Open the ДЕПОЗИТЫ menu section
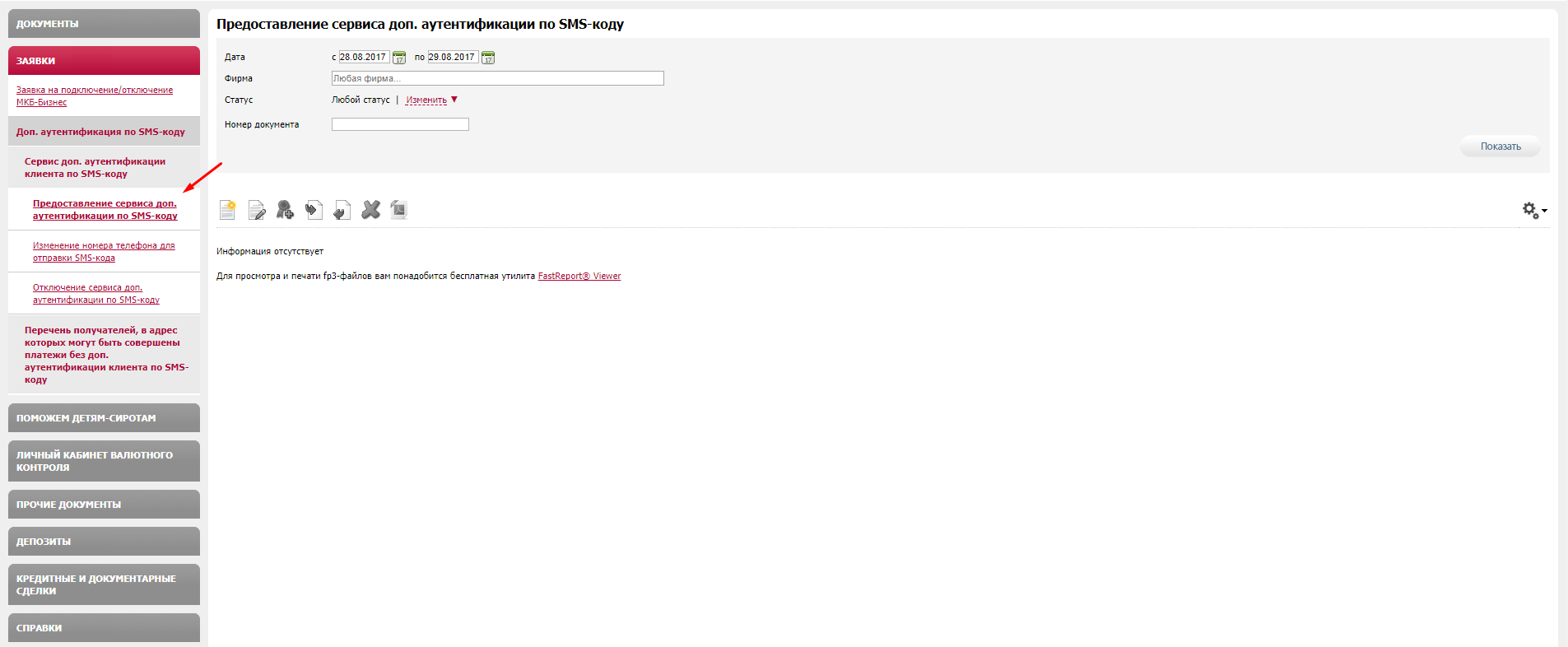Screen dimensions: 1568x647 pyautogui.click(x=104, y=541)
